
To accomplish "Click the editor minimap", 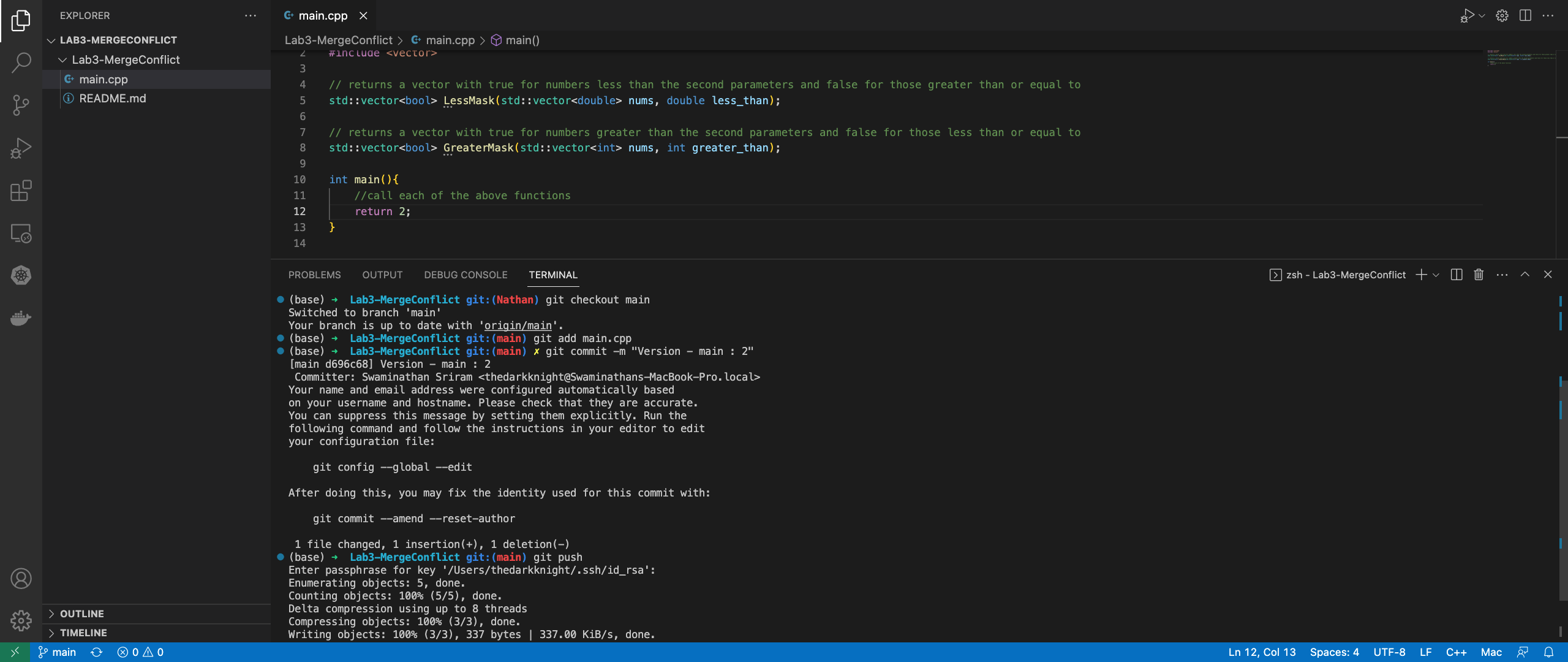I will point(1521,58).
